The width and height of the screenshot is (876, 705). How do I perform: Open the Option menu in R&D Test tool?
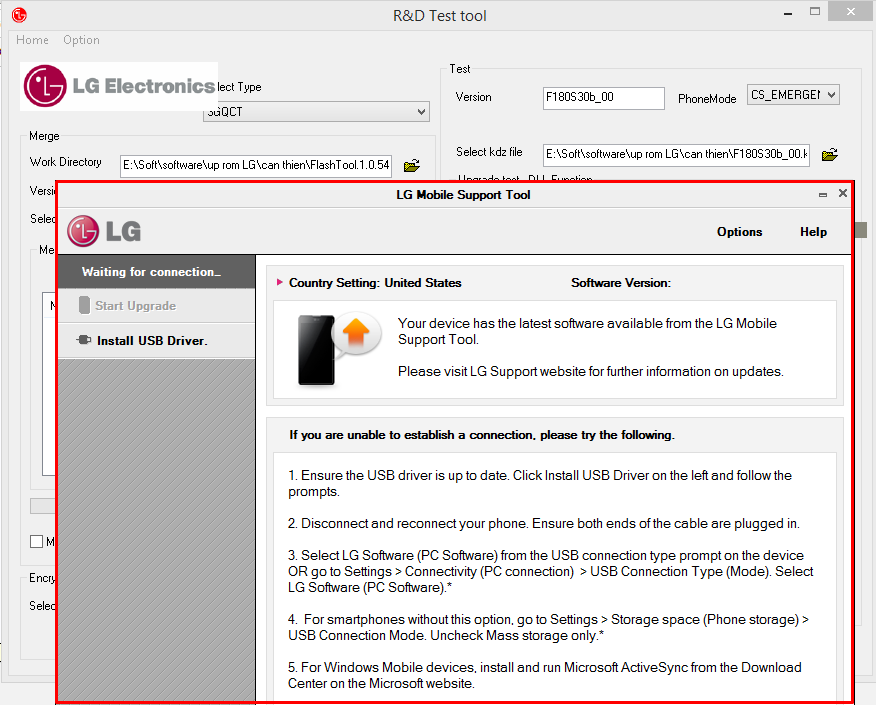(x=82, y=40)
